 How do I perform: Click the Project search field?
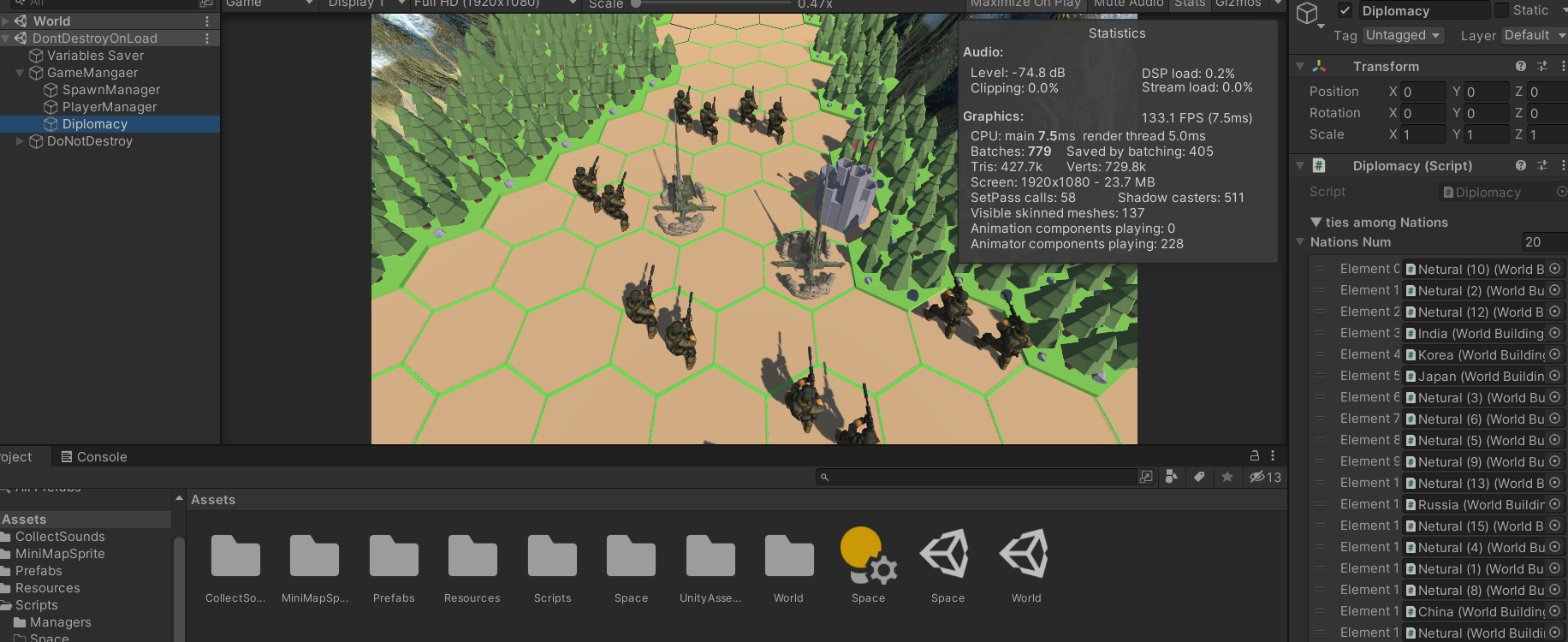(x=976, y=477)
